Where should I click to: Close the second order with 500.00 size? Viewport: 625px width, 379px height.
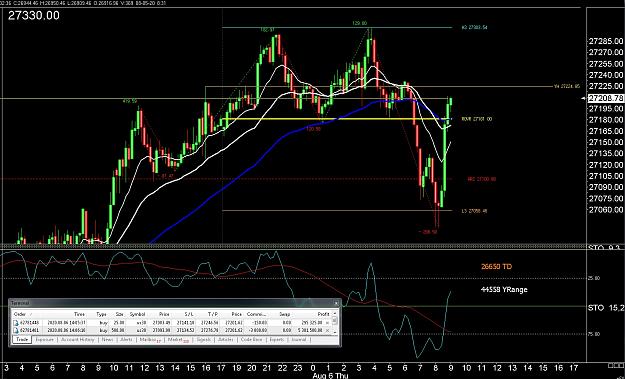click(x=328, y=330)
